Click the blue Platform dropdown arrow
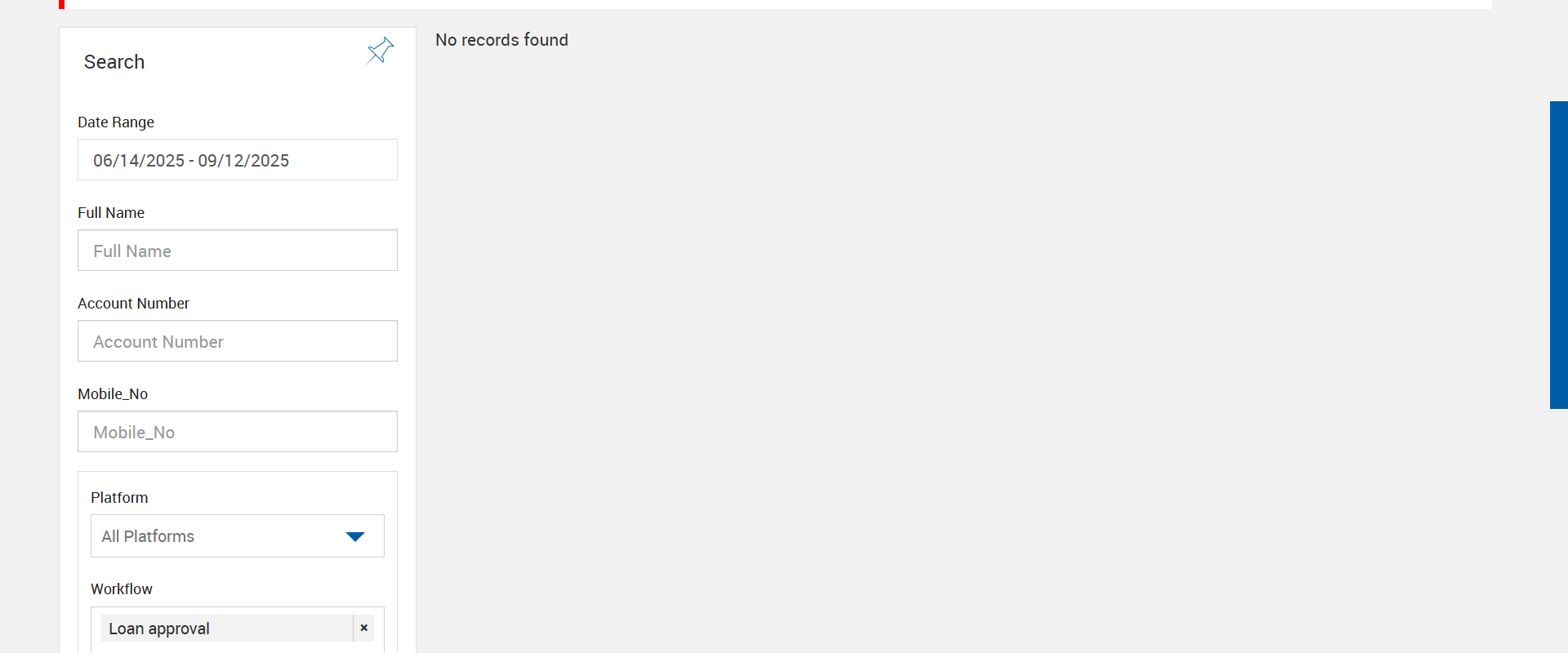 354,536
